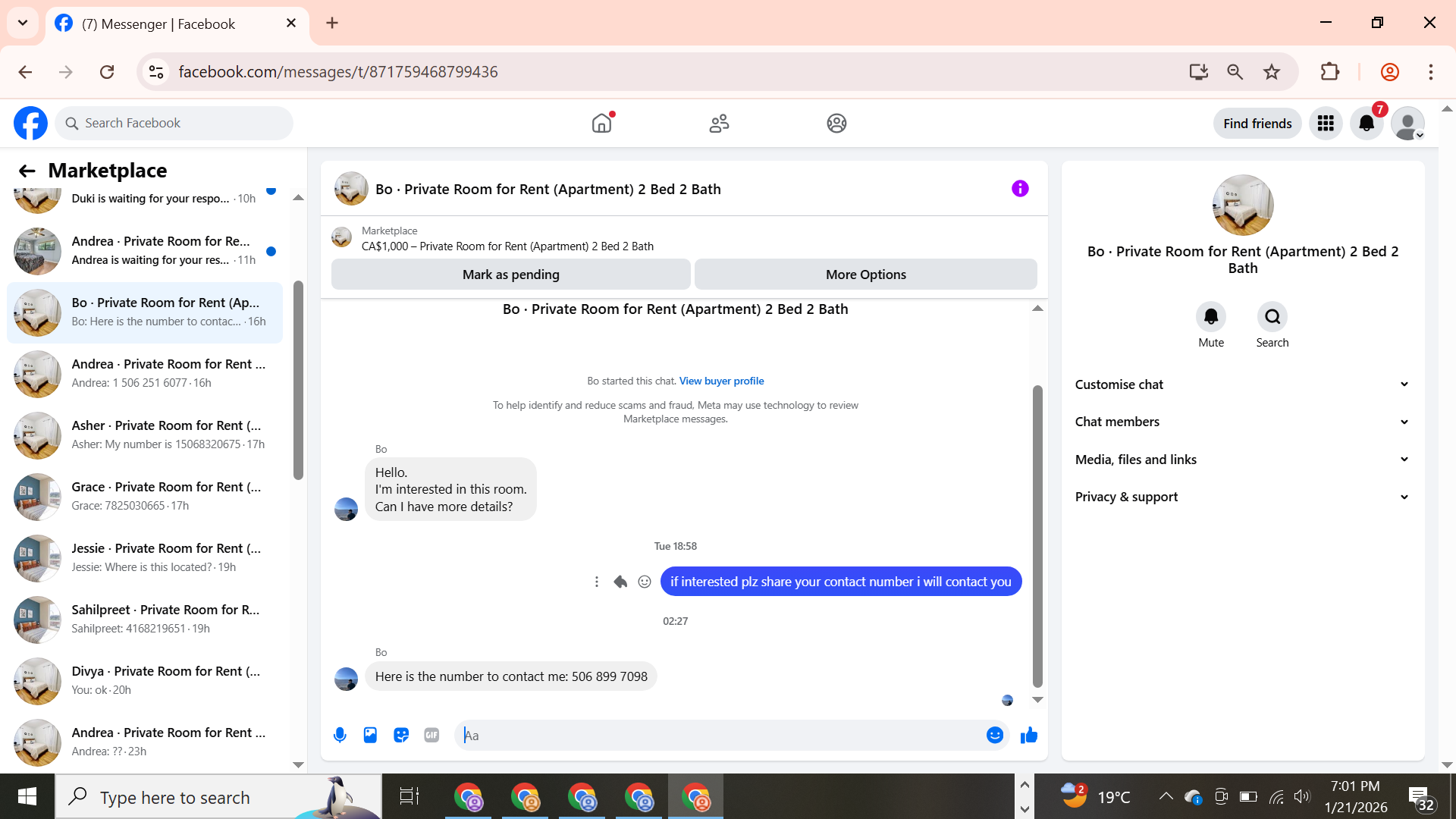1456x819 pixels.
Task: Open emoji picker in message box
Action: pyautogui.click(x=994, y=735)
